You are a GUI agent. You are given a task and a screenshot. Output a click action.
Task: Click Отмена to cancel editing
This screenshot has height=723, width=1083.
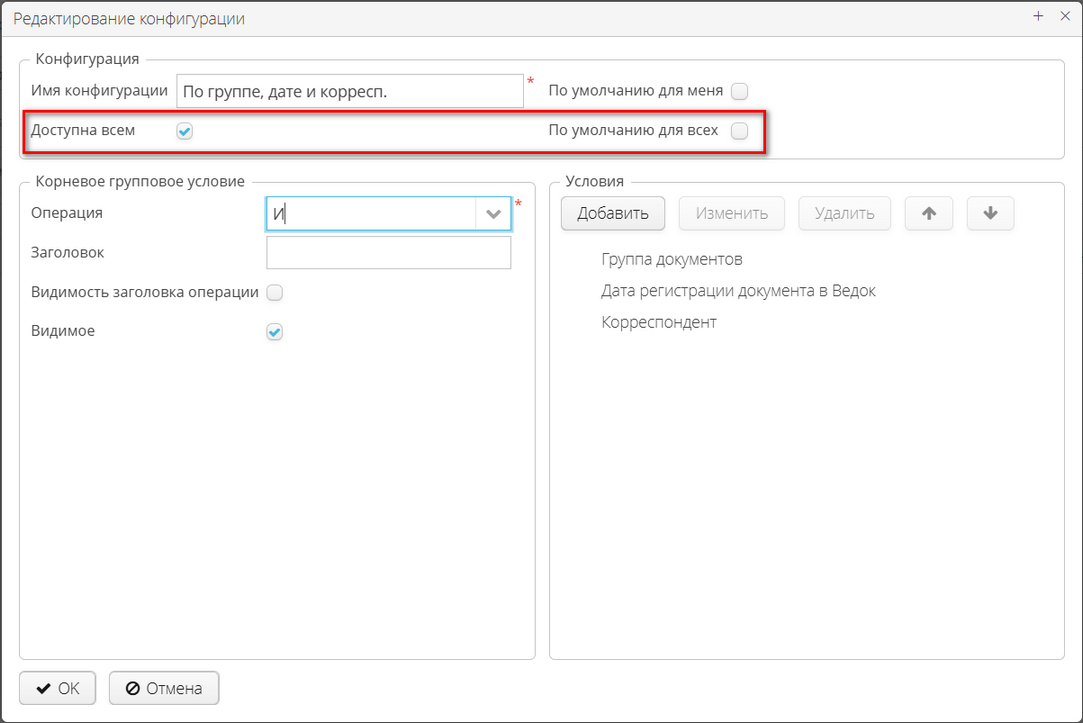[x=163, y=688]
